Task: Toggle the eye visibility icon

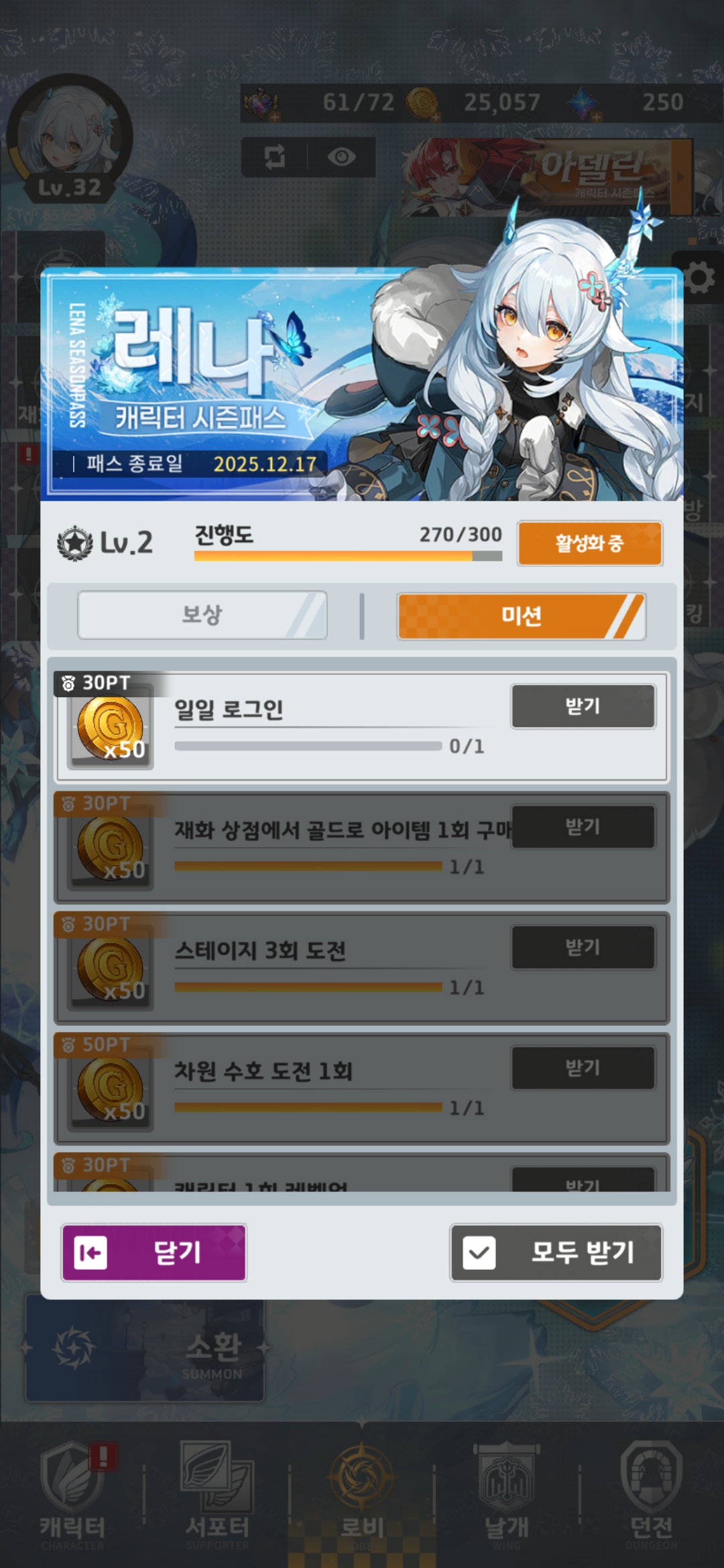Action: point(341,157)
